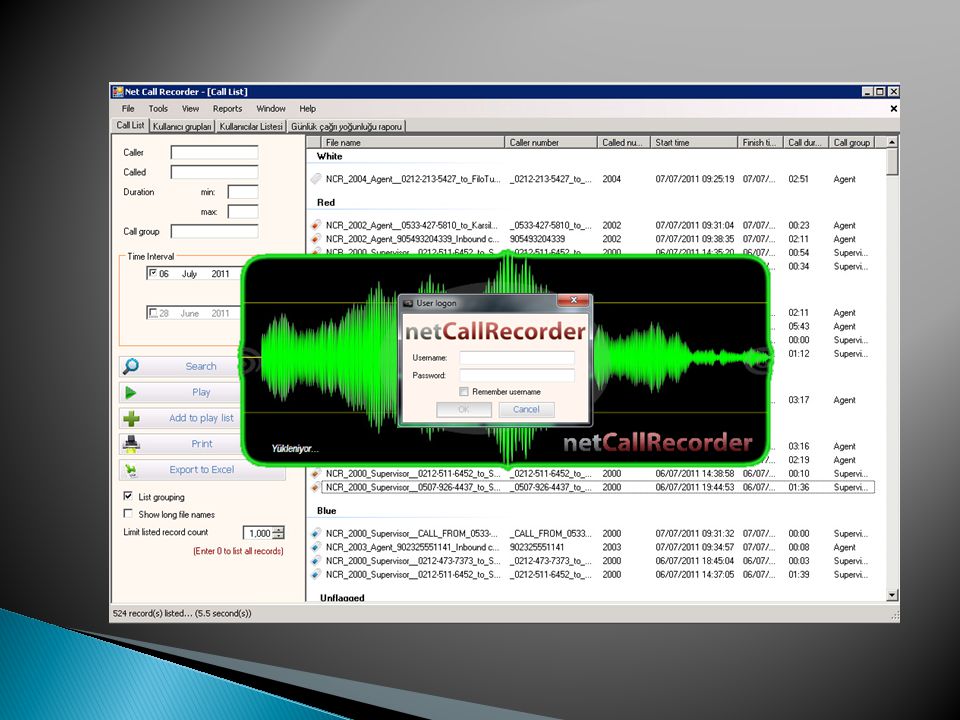Click the '524 record(s) listed' status text

(x=182, y=613)
